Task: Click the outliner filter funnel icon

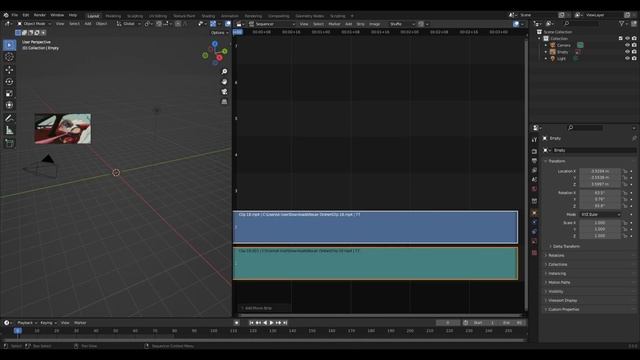Action: (x=622, y=24)
